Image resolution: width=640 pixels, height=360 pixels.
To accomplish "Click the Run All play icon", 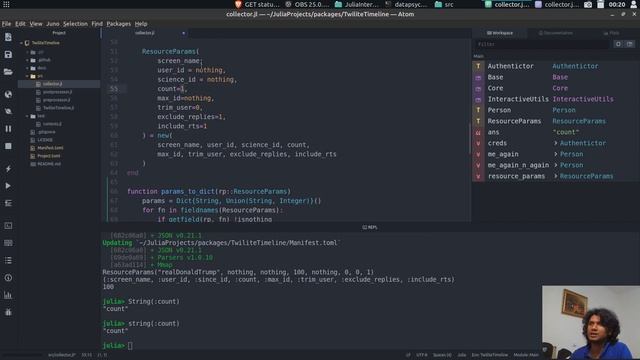I will [x=8, y=186].
